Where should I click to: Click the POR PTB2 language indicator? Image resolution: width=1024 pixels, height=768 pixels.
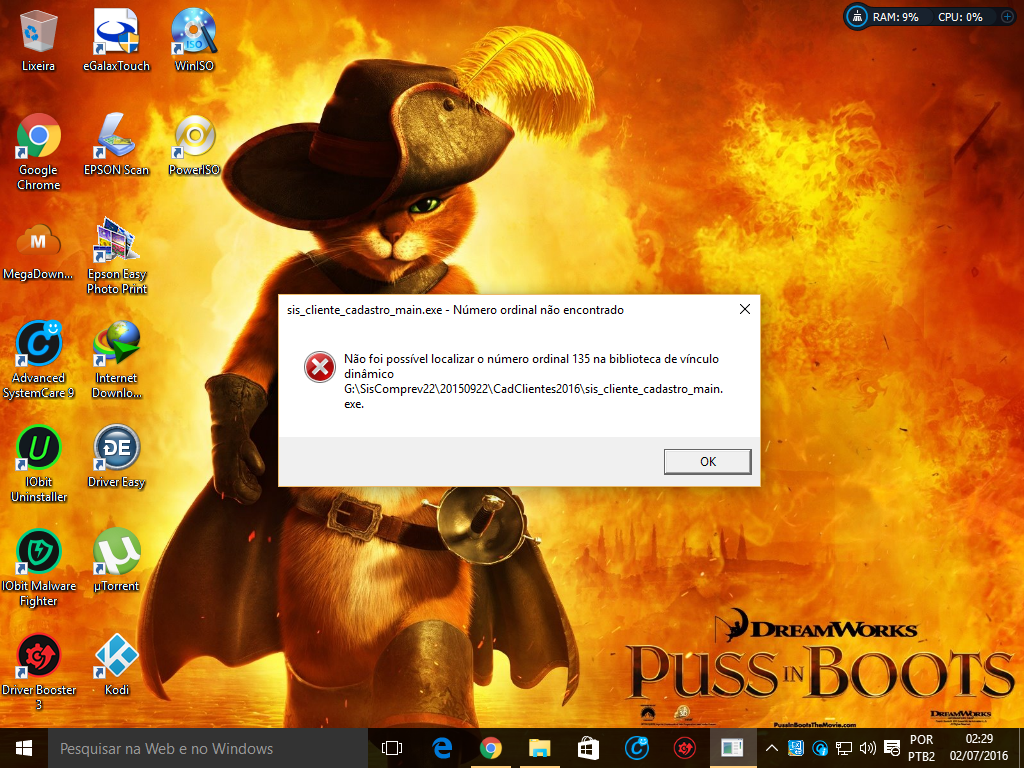921,748
